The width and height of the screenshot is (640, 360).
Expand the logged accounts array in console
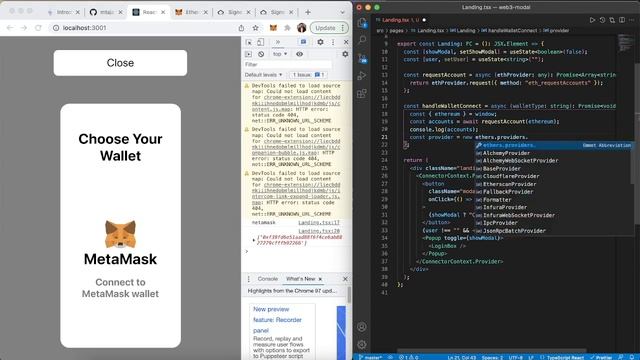point(254,240)
